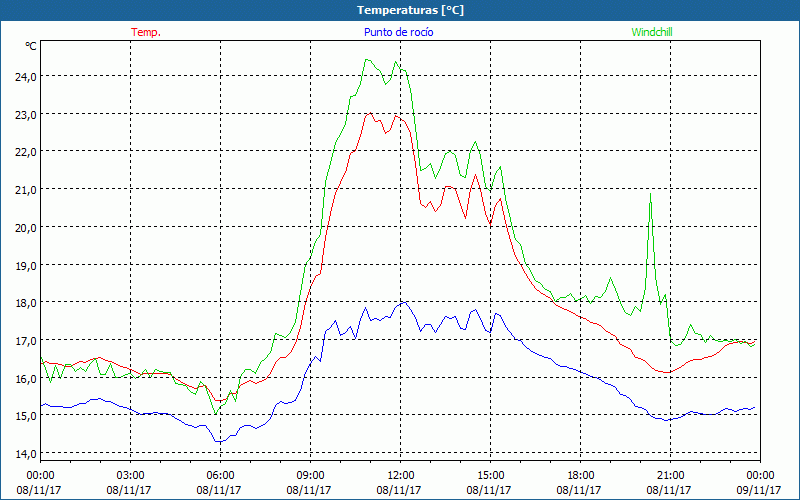
Task: Click the 24,0 y-axis value
Action: (27, 77)
